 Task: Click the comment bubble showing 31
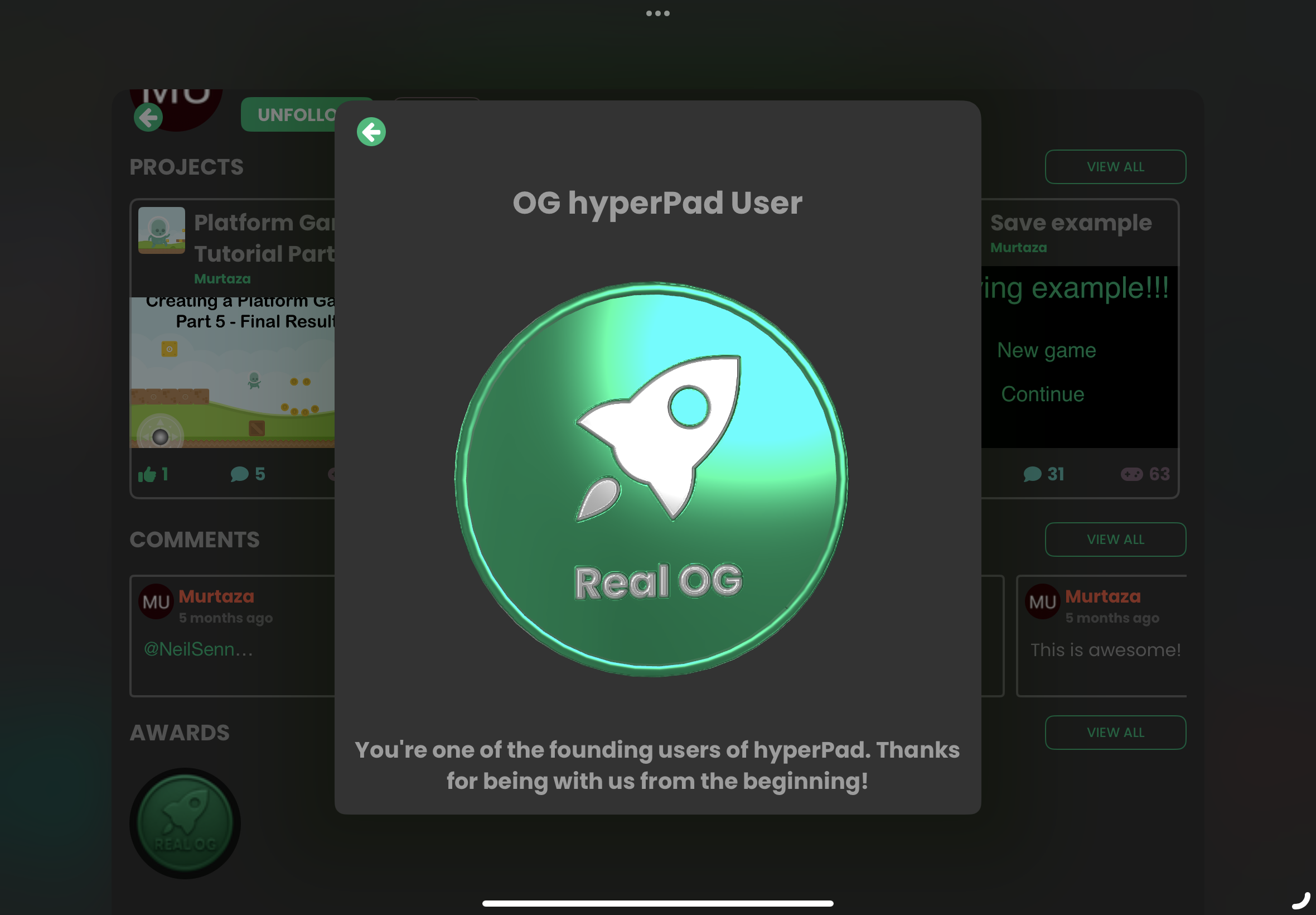click(x=1032, y=474)
